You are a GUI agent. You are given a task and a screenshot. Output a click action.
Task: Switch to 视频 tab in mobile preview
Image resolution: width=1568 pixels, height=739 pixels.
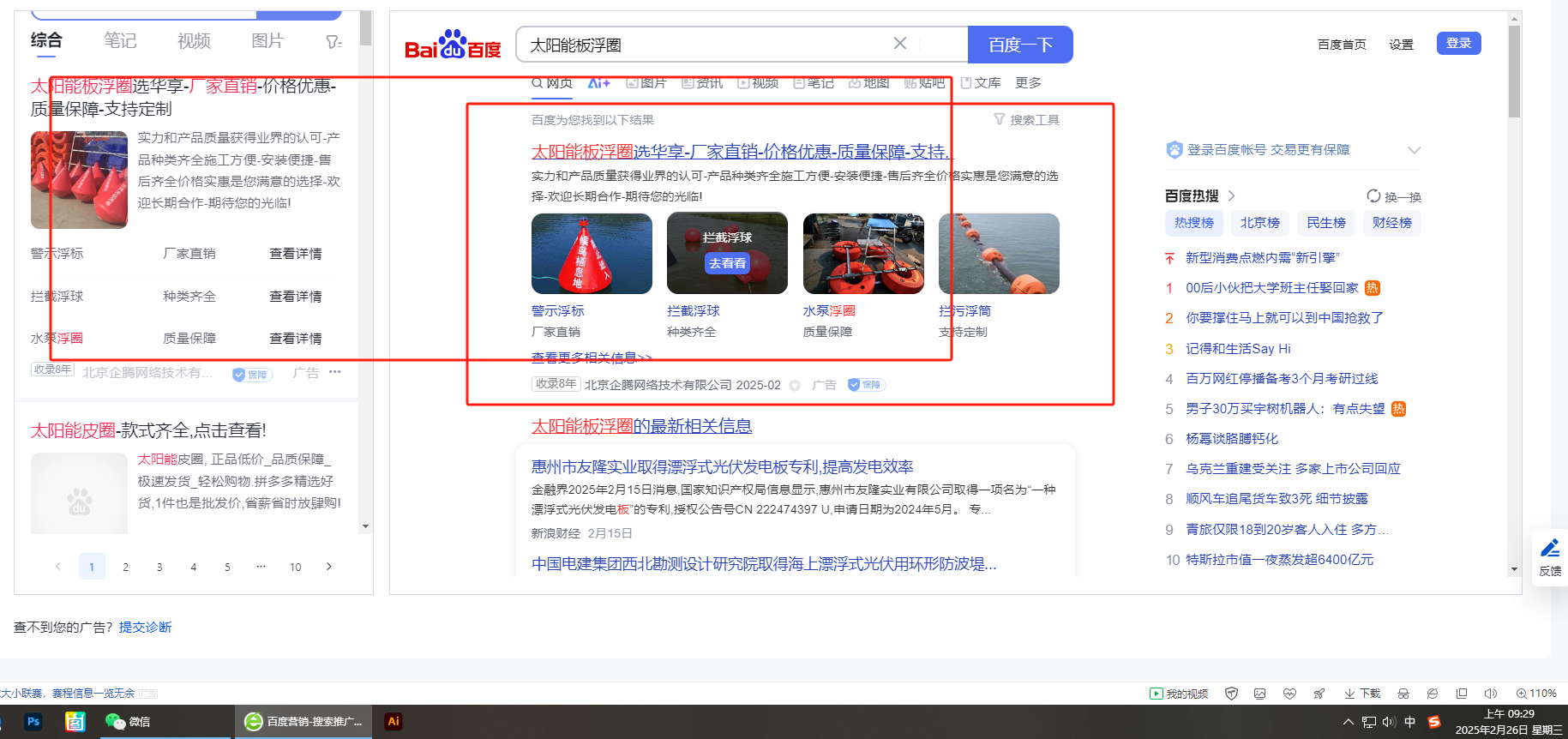194,40
